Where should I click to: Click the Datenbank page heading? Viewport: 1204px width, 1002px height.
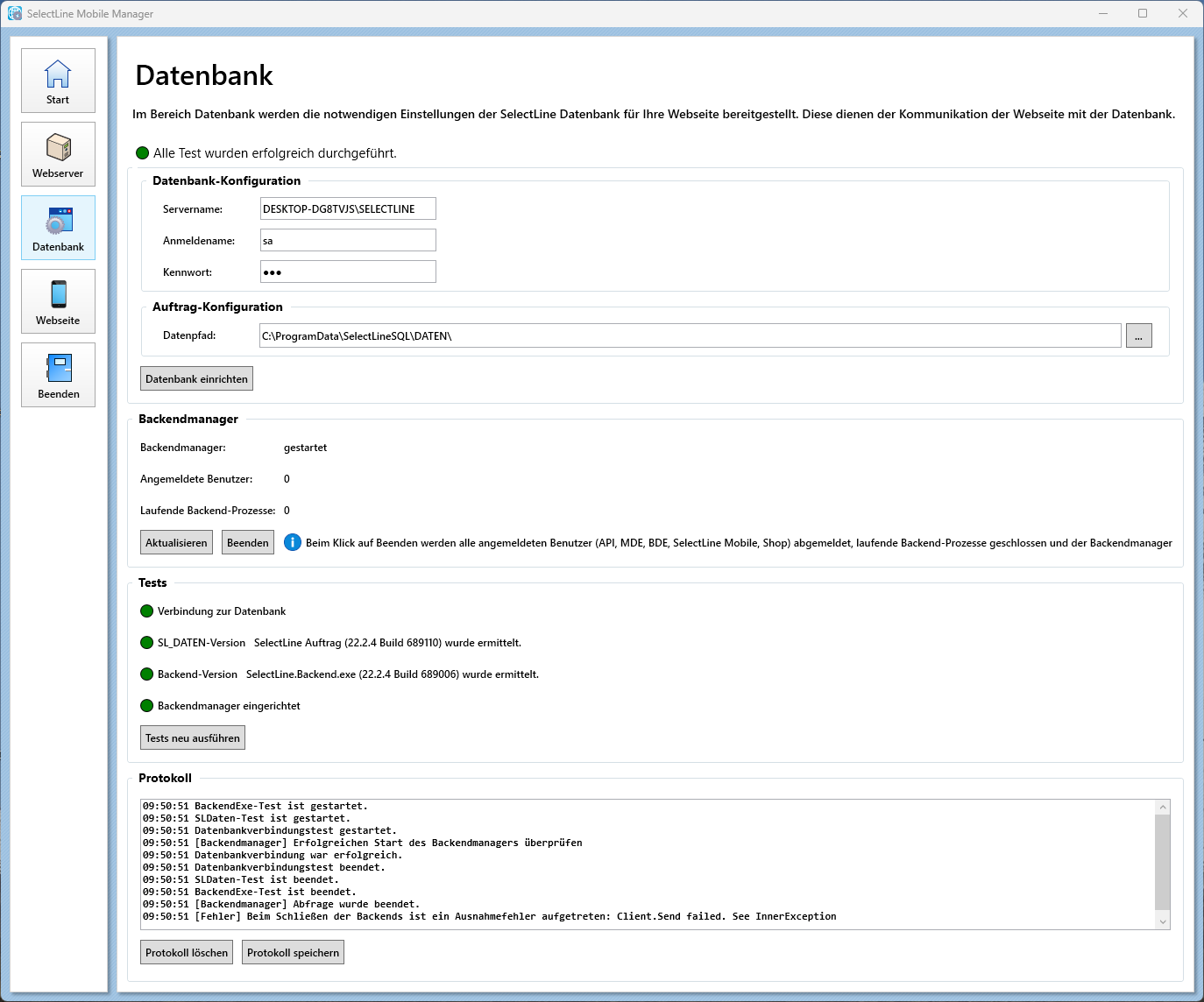[204, 75]
